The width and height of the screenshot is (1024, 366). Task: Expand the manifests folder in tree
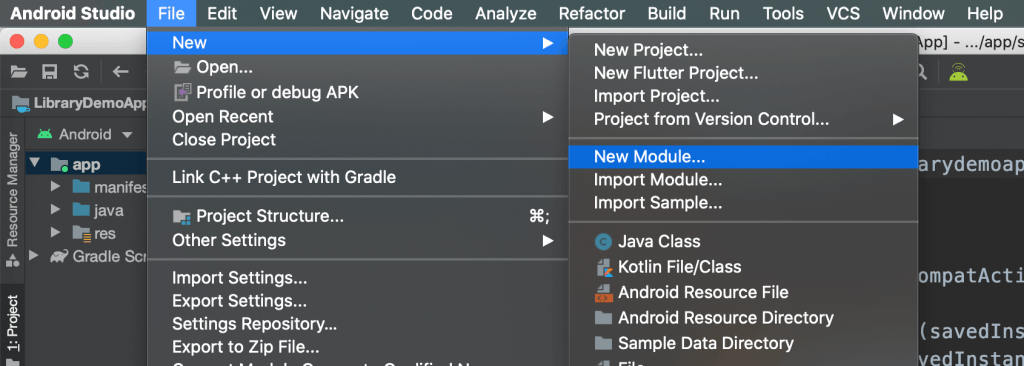click(56, 188)
